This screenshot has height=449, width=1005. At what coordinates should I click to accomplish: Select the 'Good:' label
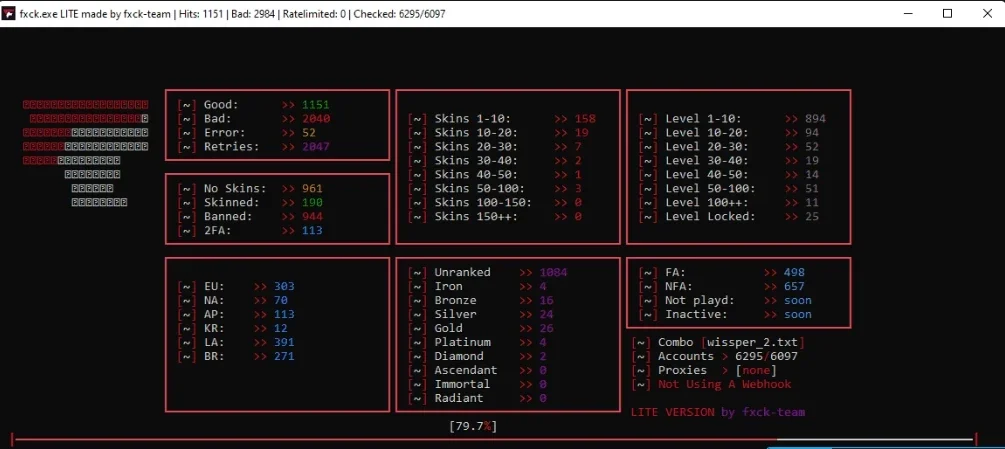[221, 104]
